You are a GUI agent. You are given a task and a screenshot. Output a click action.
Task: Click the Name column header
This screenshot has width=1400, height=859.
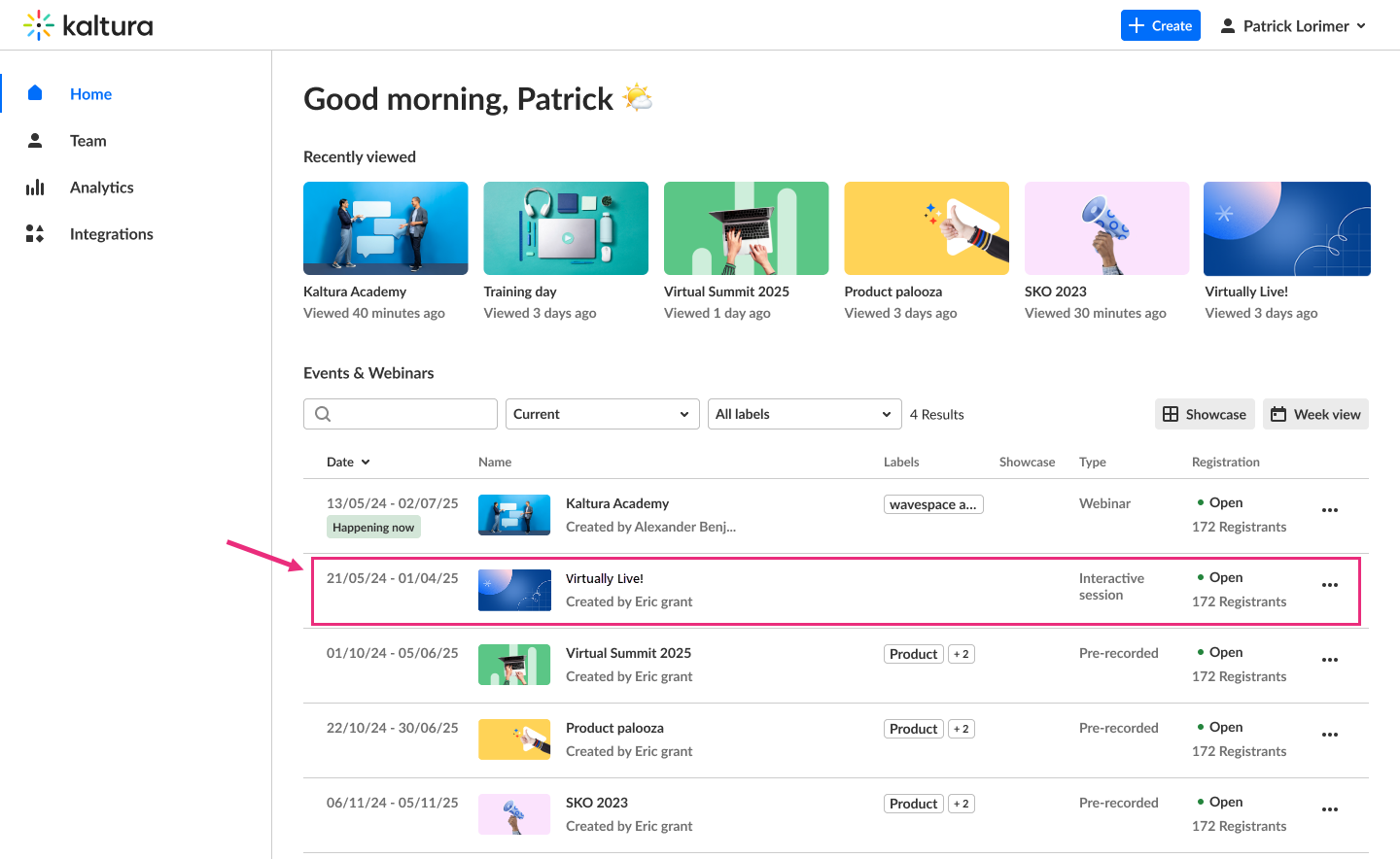pyautogui.click(x=495, y=462)
